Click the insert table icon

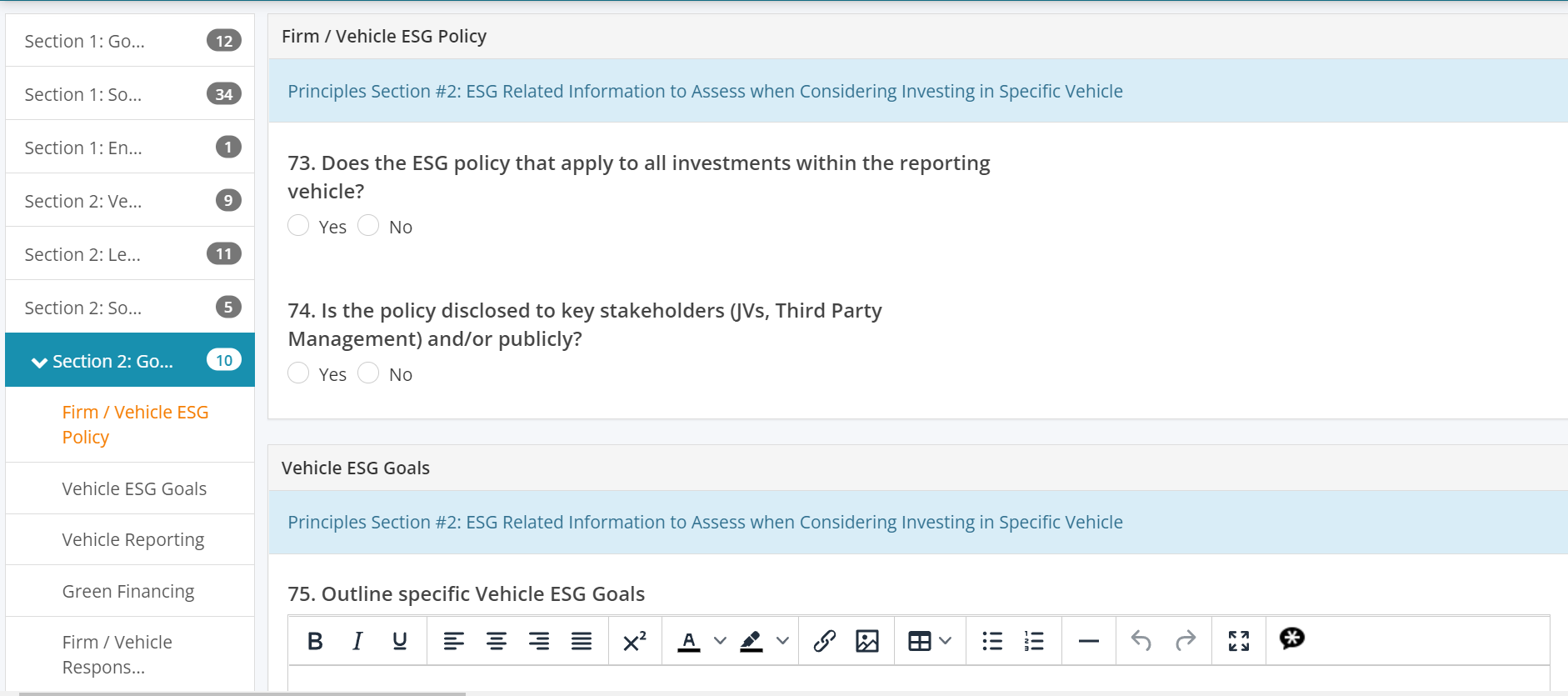(920, 641)
